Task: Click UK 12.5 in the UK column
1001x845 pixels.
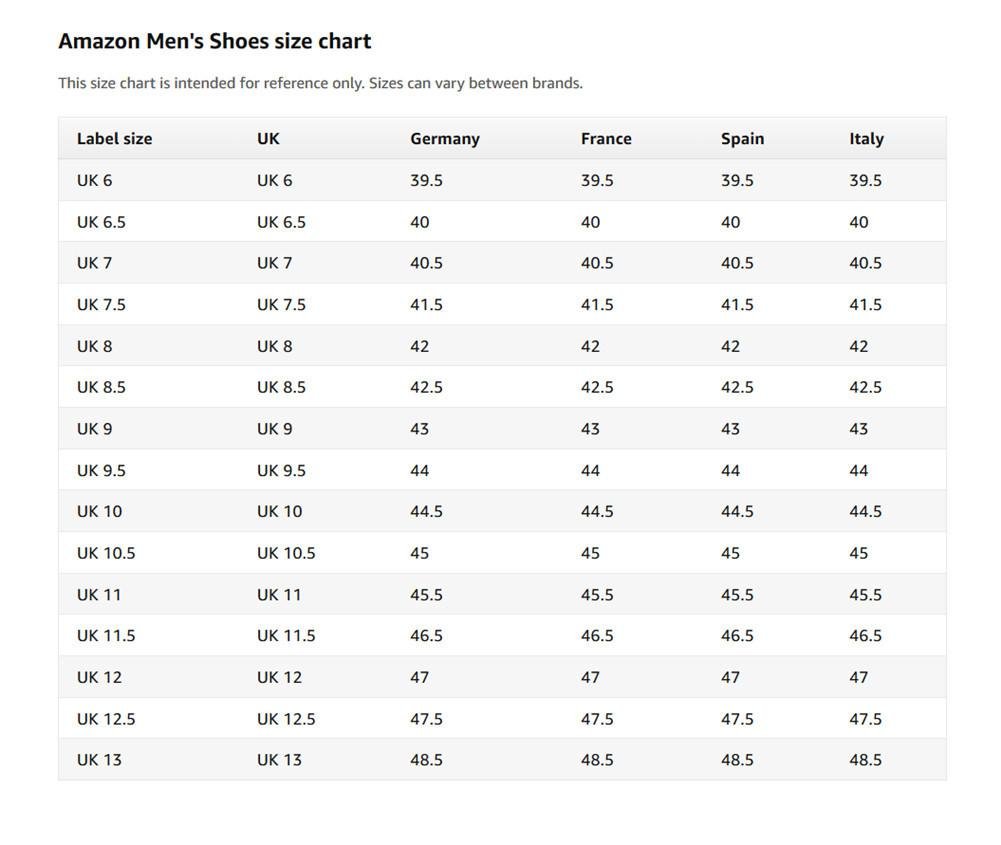Action: [286, 718]
